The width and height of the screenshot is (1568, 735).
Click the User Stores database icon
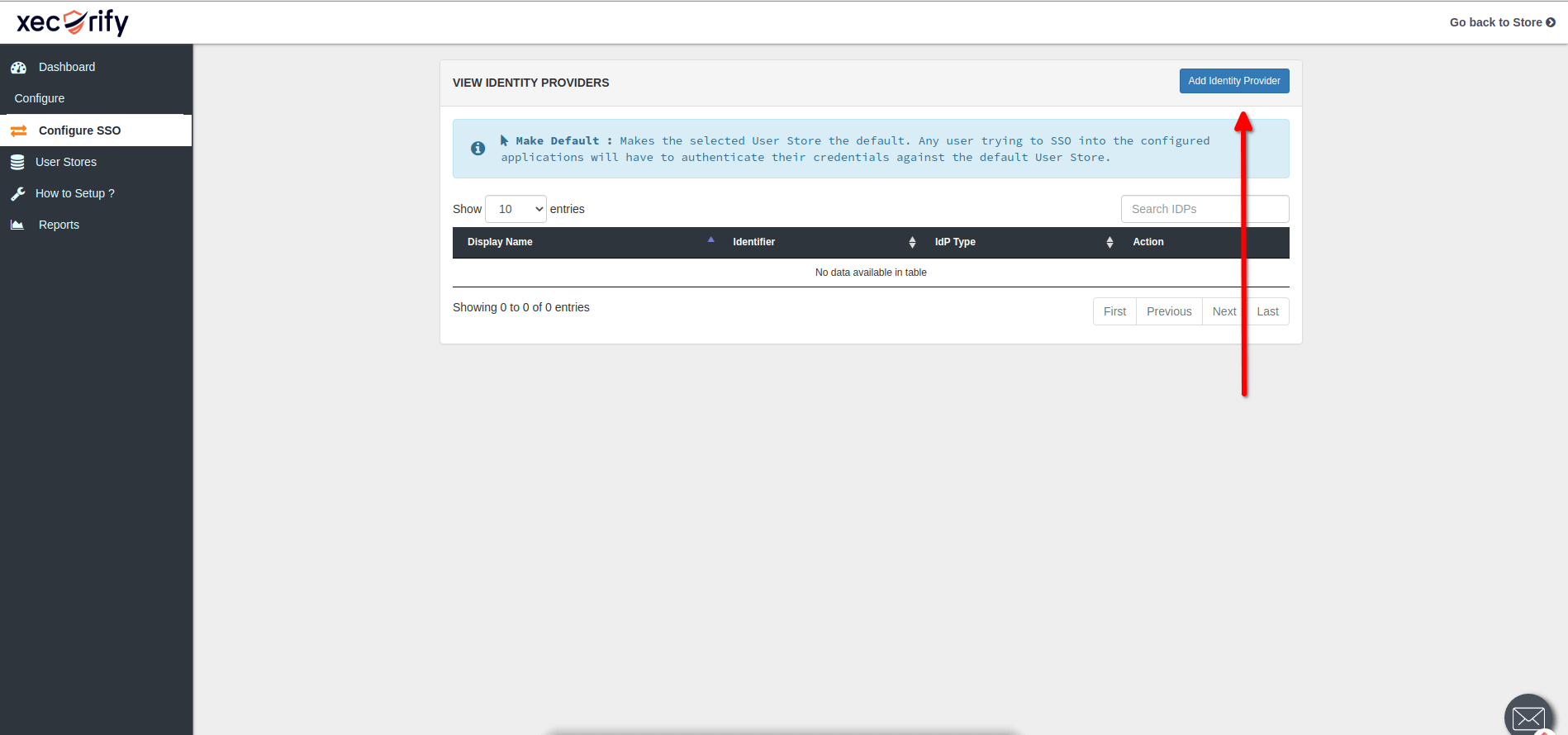pos(17,163)
